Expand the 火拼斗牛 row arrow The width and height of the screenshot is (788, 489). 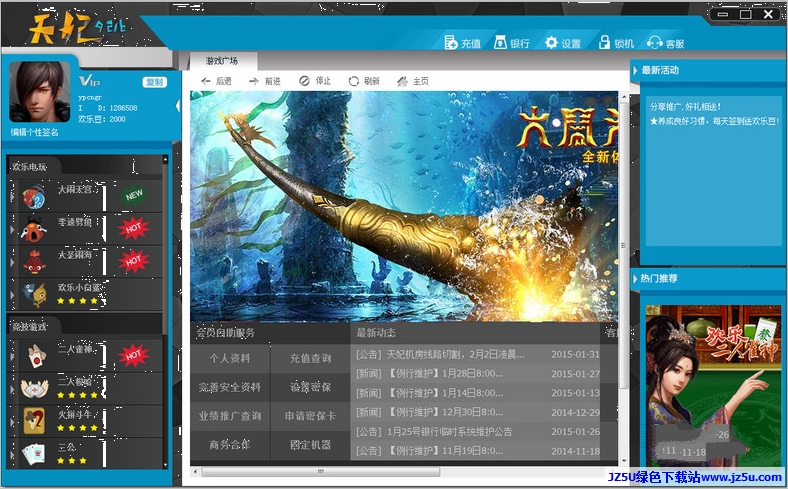click(13, 421)
